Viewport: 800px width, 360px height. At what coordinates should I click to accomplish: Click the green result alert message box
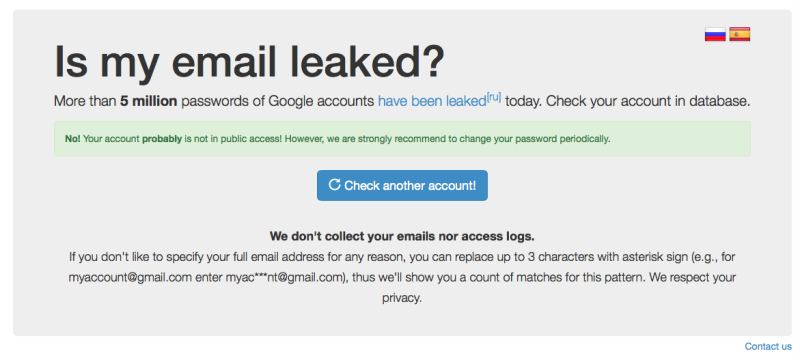[x=402, y=139]
